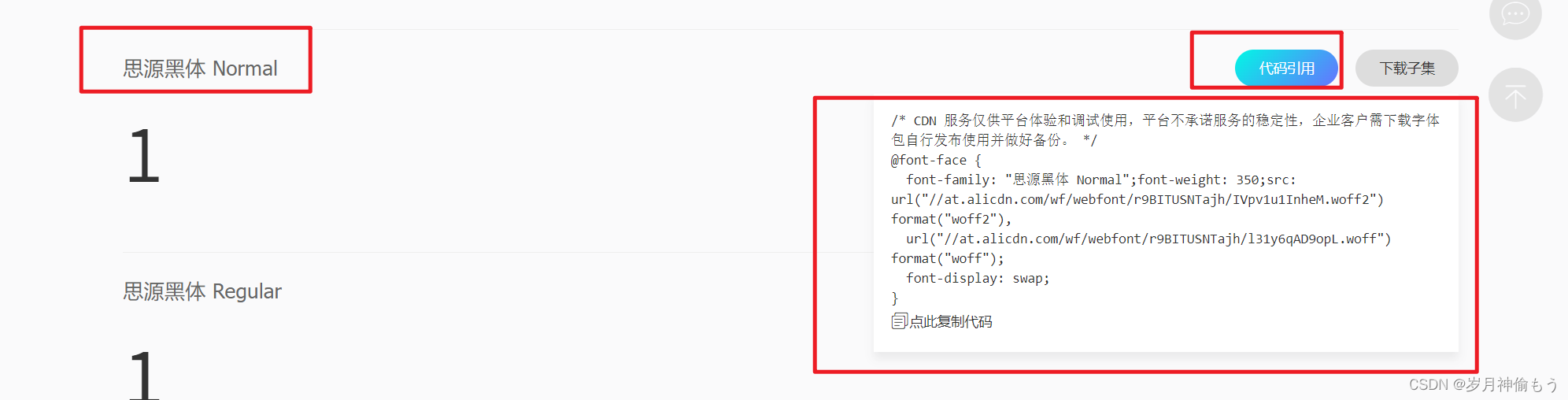Click the font-display: swap line

978,278
